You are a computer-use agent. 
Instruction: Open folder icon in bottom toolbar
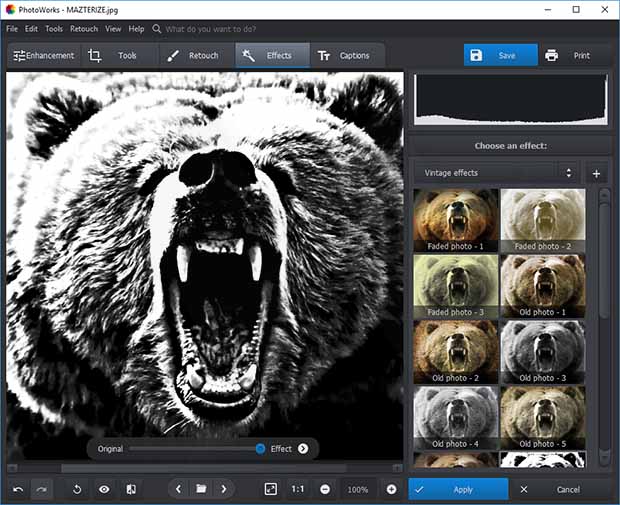coord(201,489)
